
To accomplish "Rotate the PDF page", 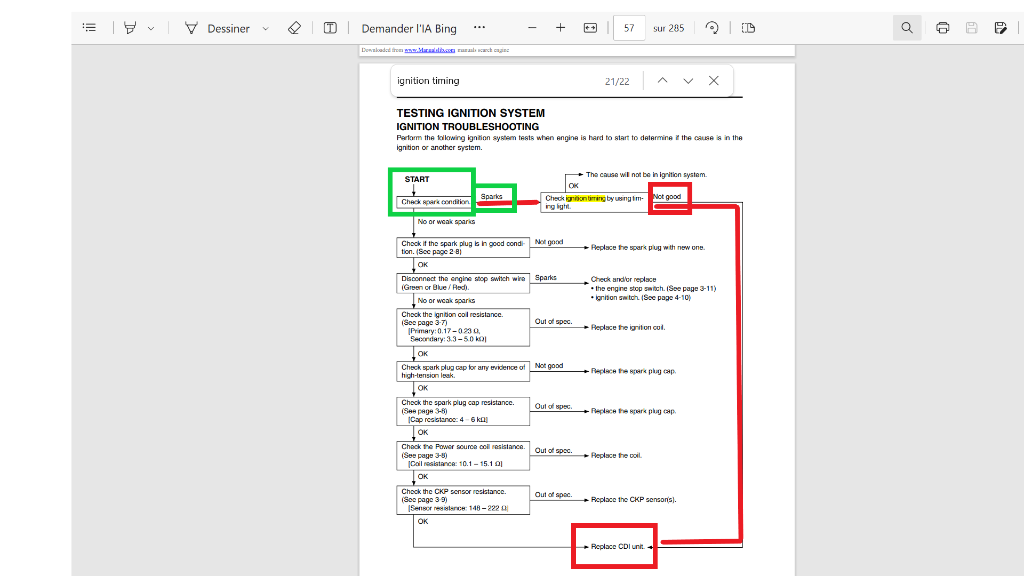I will click(x=712, y=28).
